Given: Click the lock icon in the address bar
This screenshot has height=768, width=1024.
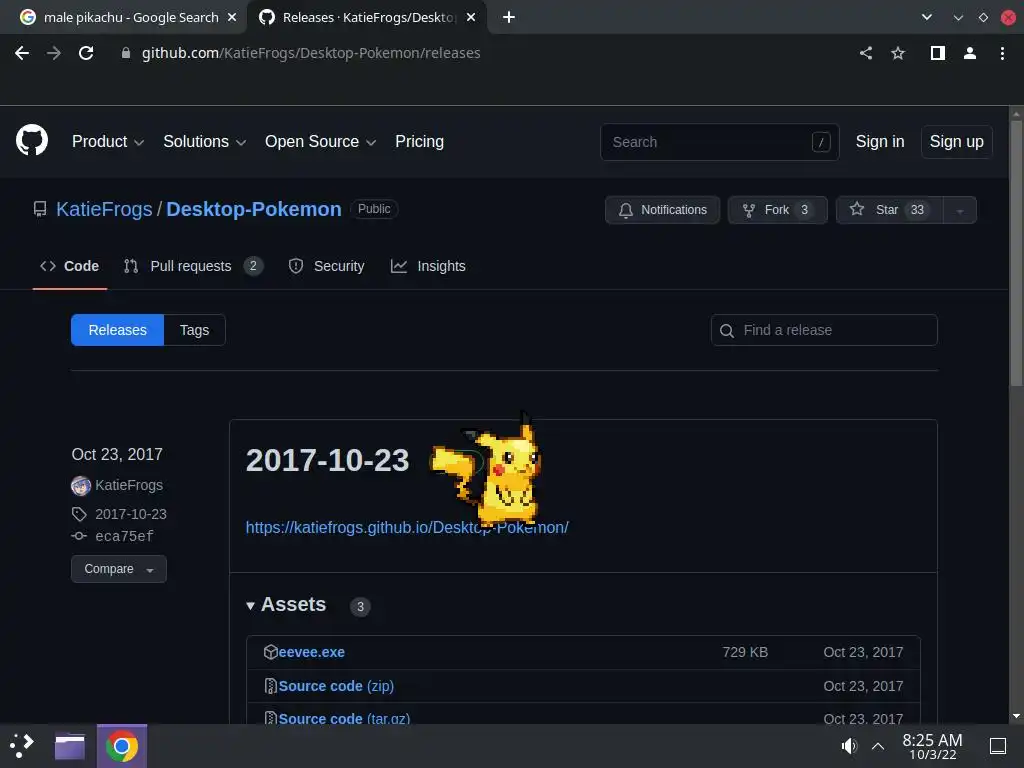Looking at the screenshot, I should click(126, 53).
